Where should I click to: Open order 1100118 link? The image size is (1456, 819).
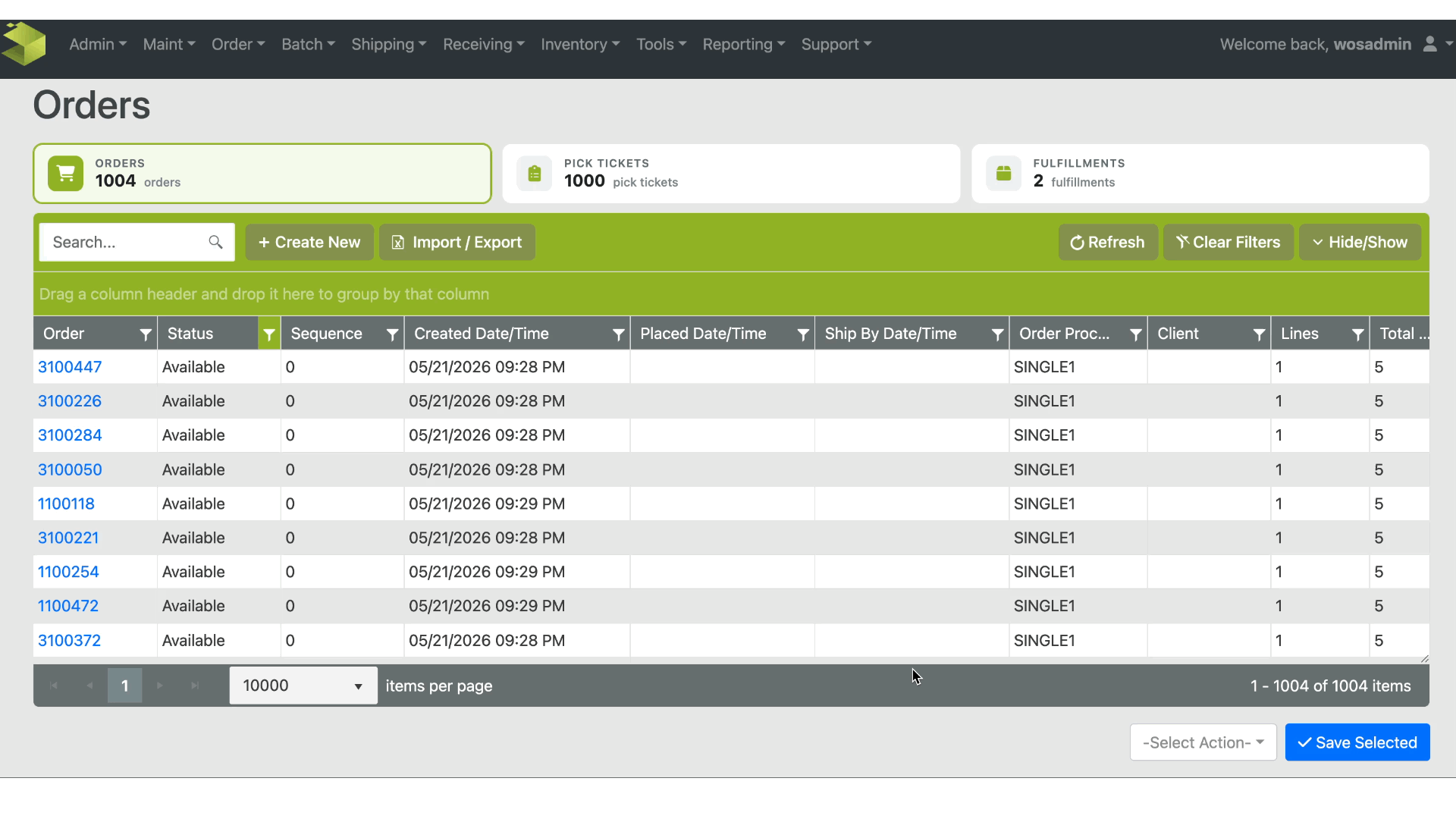(x=66, y=504)
